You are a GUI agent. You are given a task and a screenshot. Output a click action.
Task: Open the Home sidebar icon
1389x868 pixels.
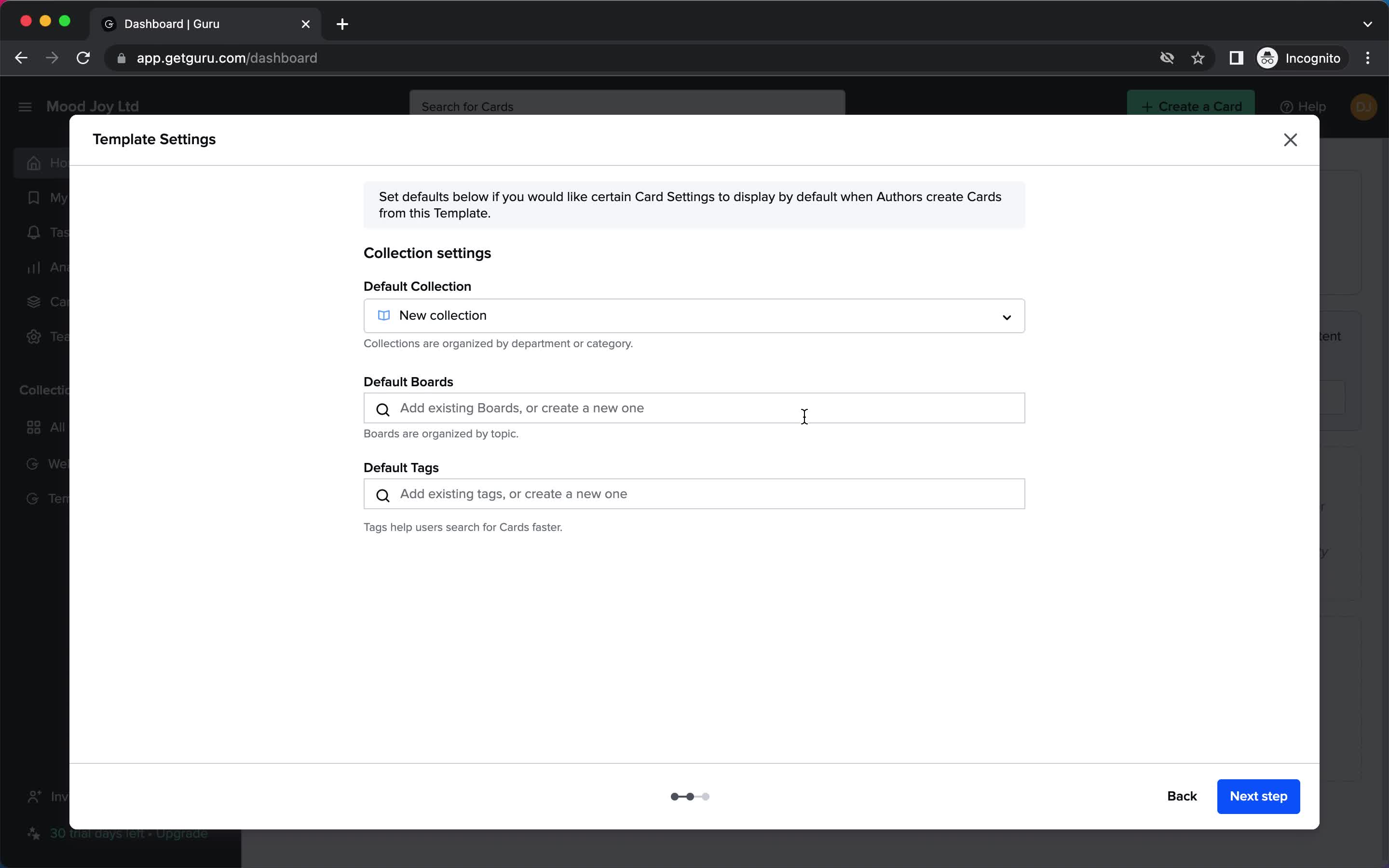pyautogui.click(x=34, y=163)
